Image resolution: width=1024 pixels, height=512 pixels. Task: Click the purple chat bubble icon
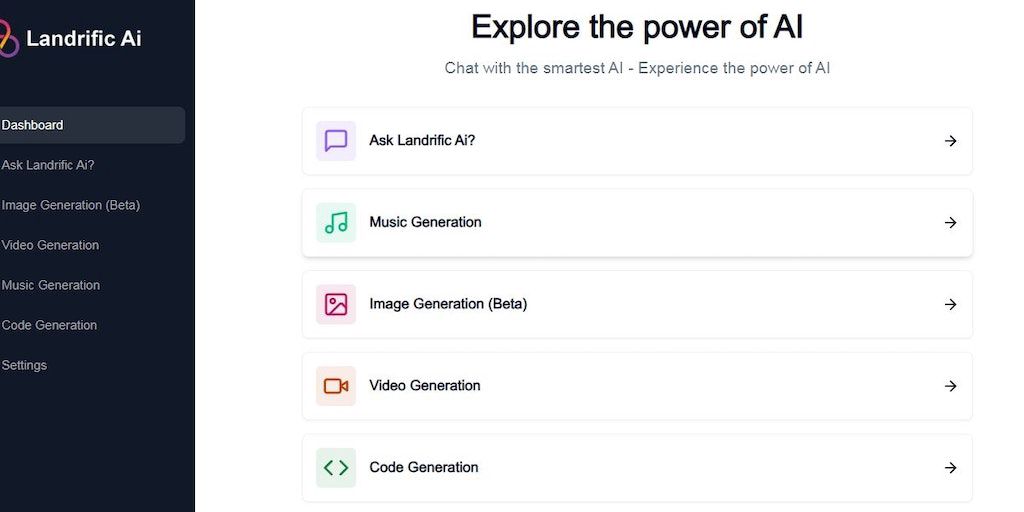(x=336, y=141)
